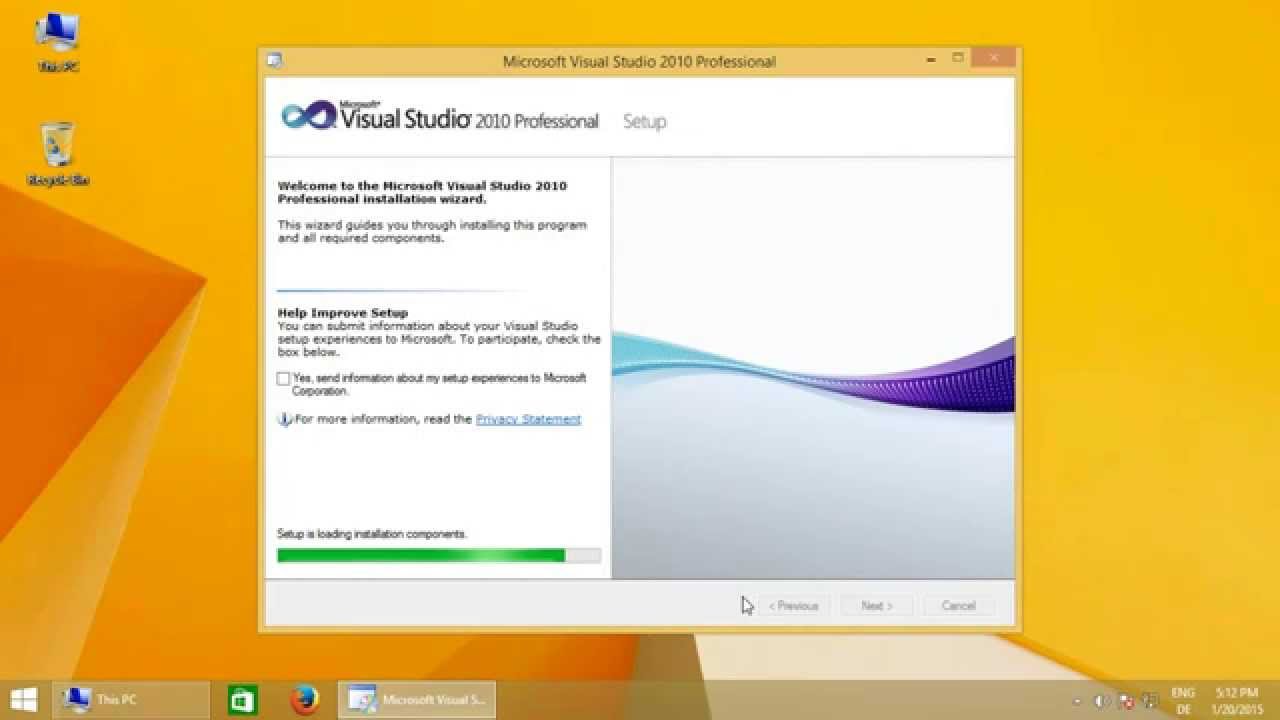Click the Visual Studio infinity logo
Image resolution: width=1280 pixels, height=720 pixels.
point(309,116)
